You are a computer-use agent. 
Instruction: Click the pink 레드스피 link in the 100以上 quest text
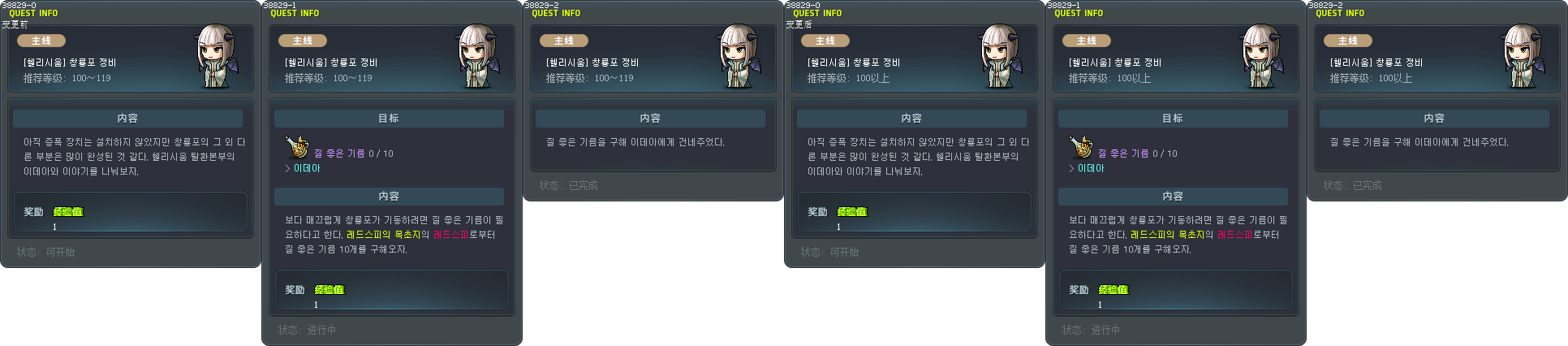coord(1234,235)
